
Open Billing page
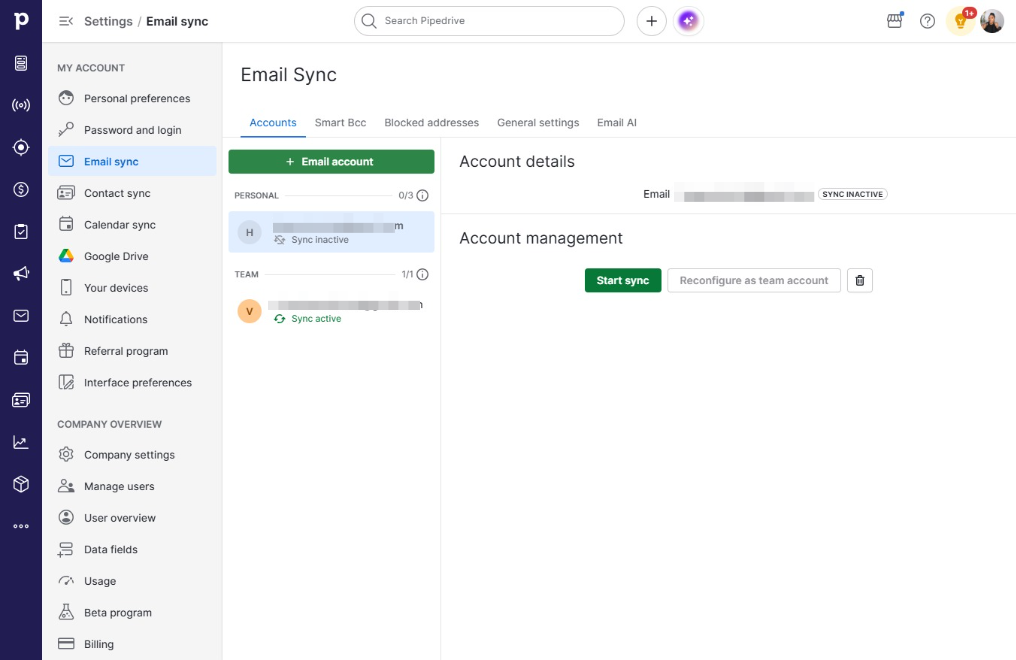point(132,644)
